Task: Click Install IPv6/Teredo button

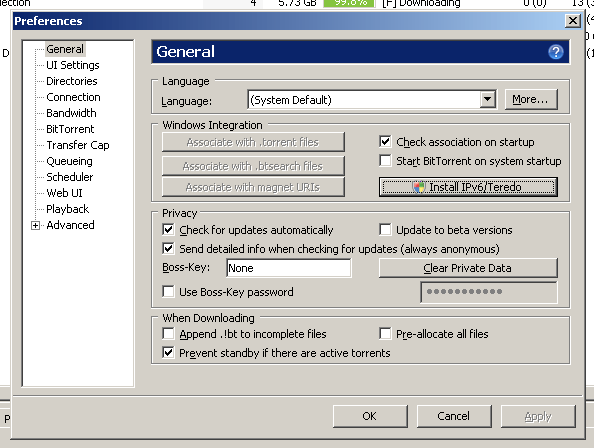Action: point(468,187)
